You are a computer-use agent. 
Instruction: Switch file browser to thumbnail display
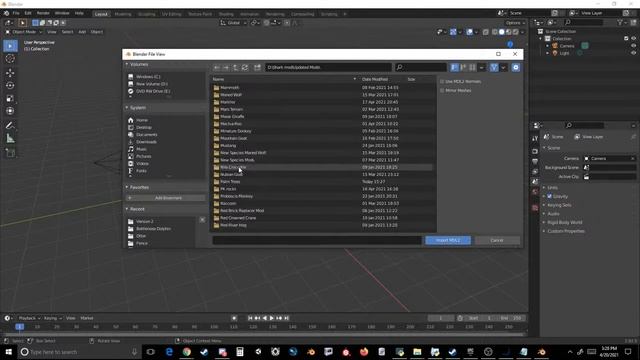(x=472, y=67)
